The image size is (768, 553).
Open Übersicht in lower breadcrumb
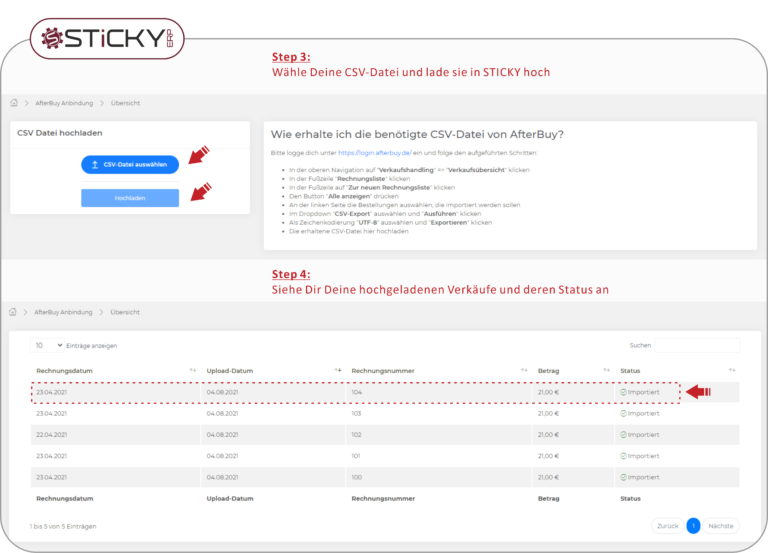(125, 312)
